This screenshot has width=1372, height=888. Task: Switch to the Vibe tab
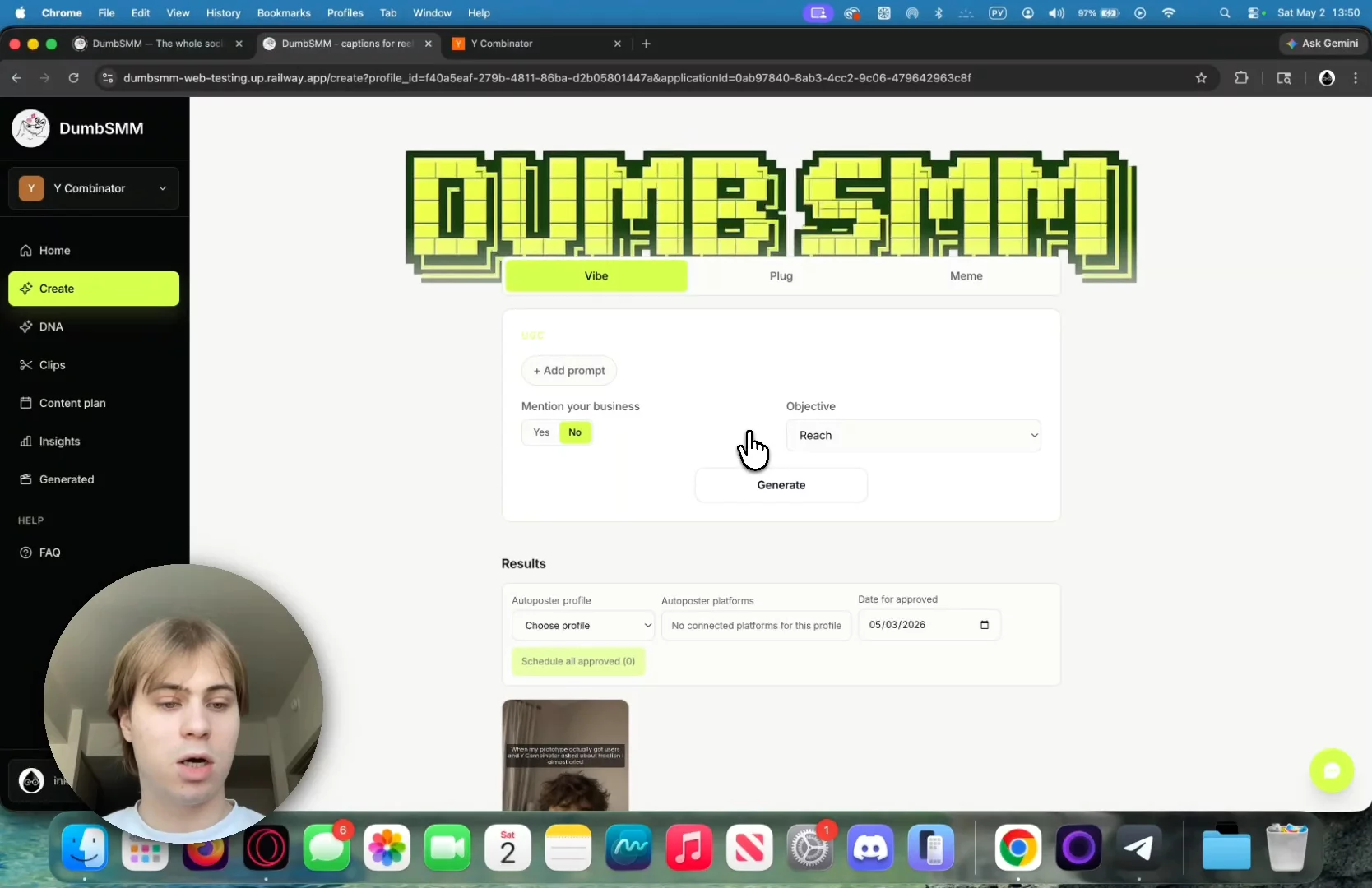pos(596,276)
